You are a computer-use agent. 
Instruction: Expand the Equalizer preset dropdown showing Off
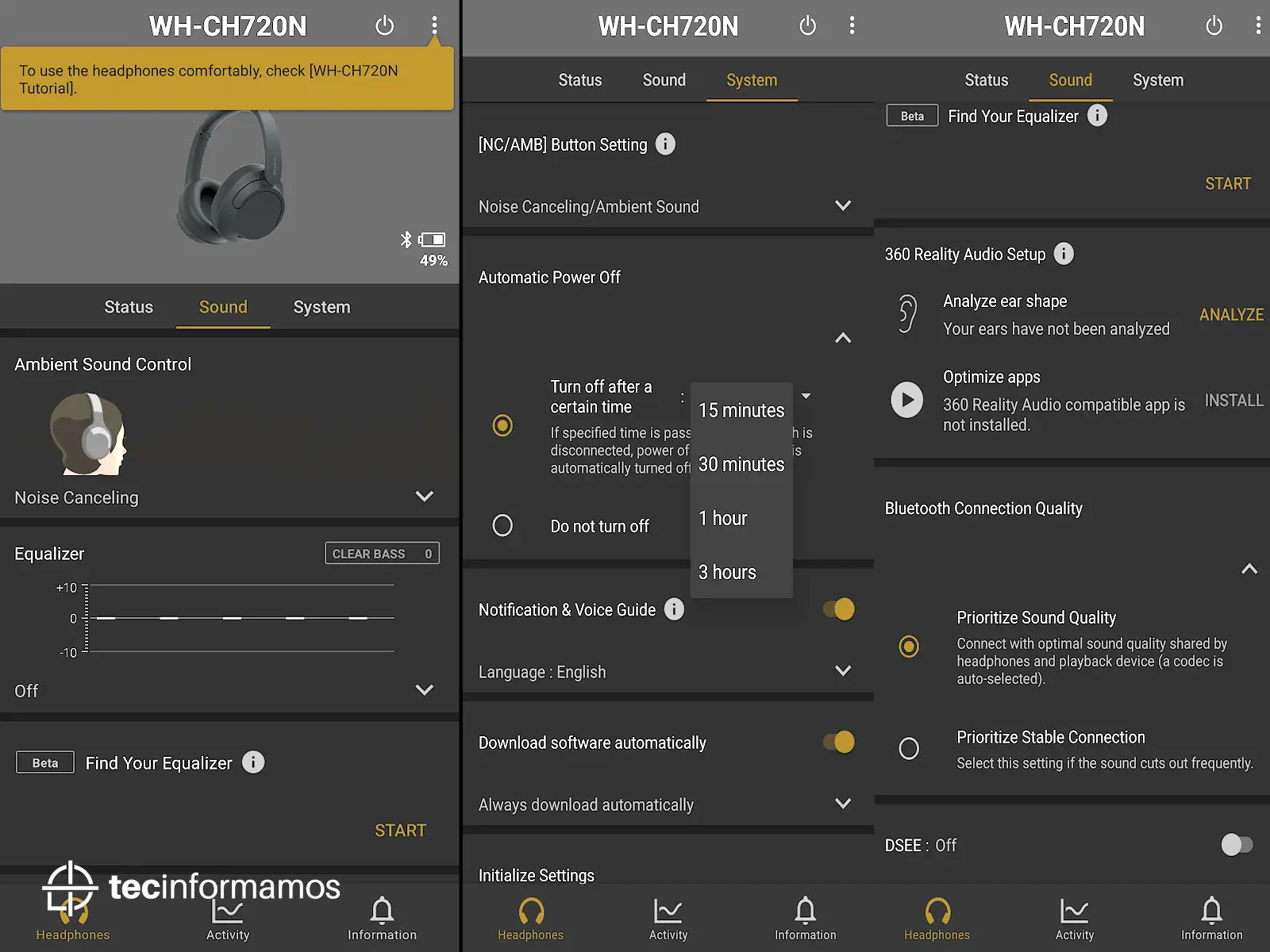click(x=425, y=690)
